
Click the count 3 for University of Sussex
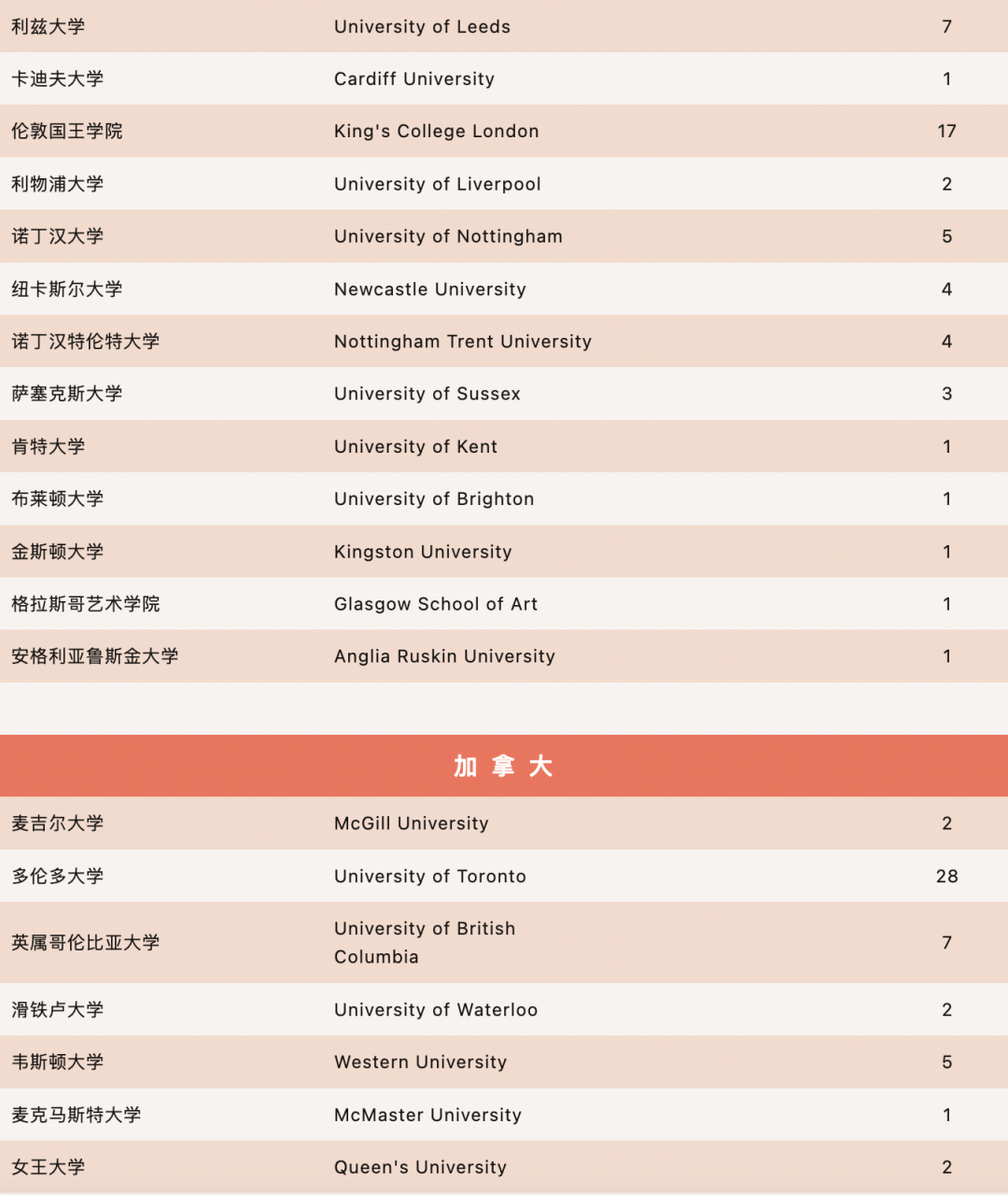(946, 394)
